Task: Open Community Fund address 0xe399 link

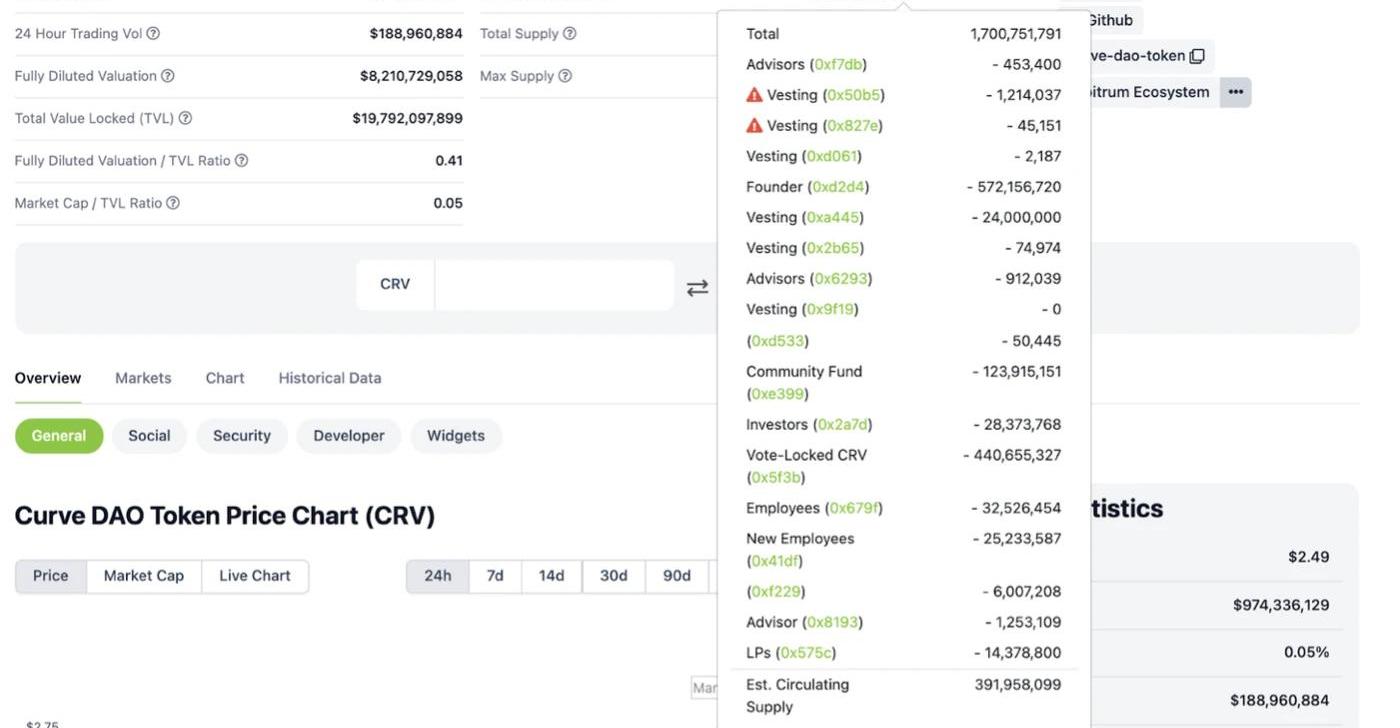Action: coord(778,394)
